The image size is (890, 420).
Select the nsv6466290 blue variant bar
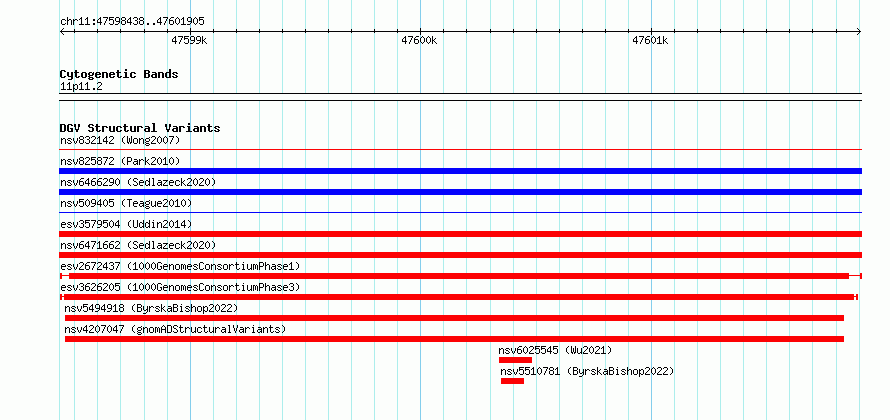[x=460, y=192]
